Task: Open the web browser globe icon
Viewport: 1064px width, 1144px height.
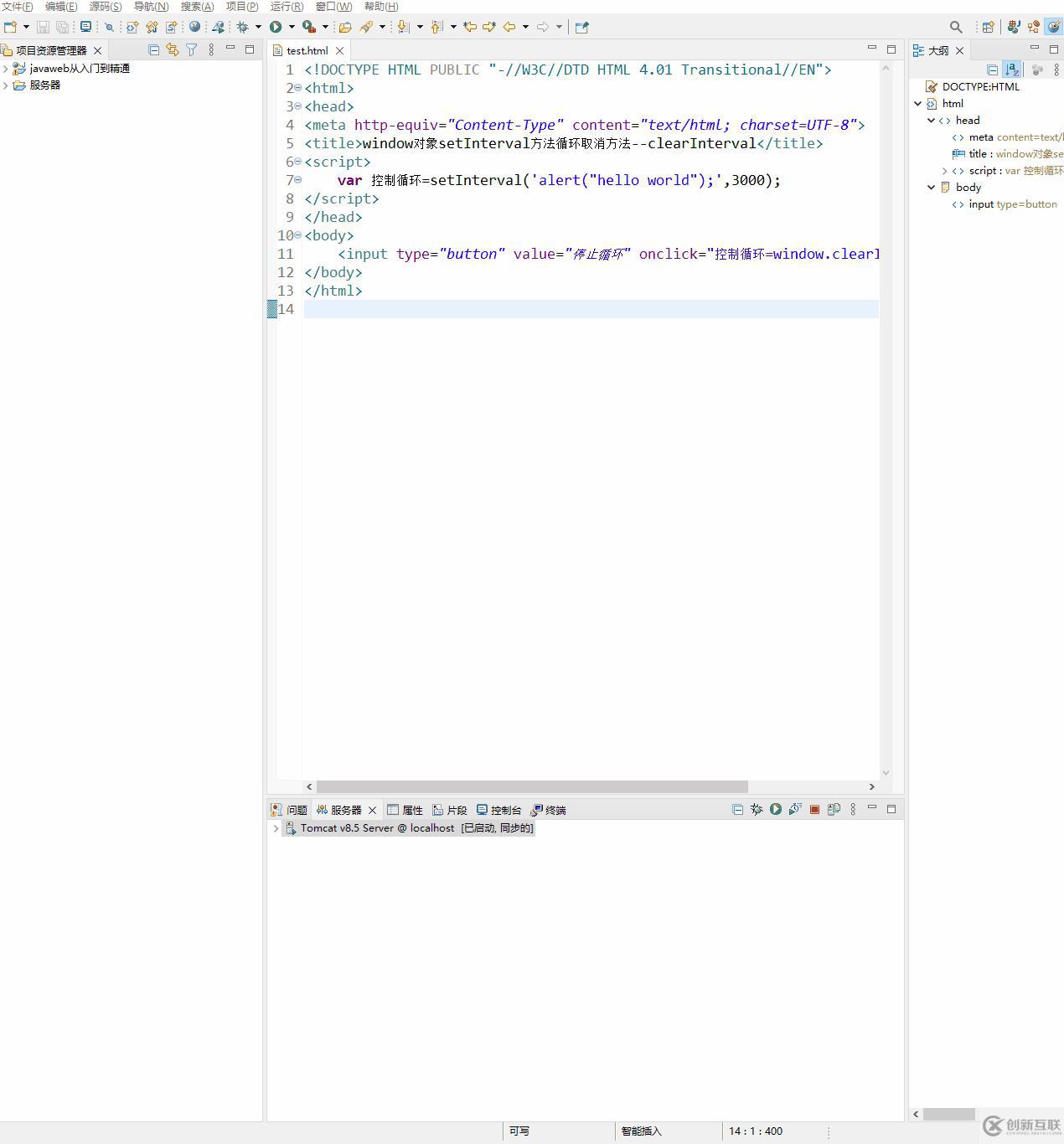Action: 194,27
